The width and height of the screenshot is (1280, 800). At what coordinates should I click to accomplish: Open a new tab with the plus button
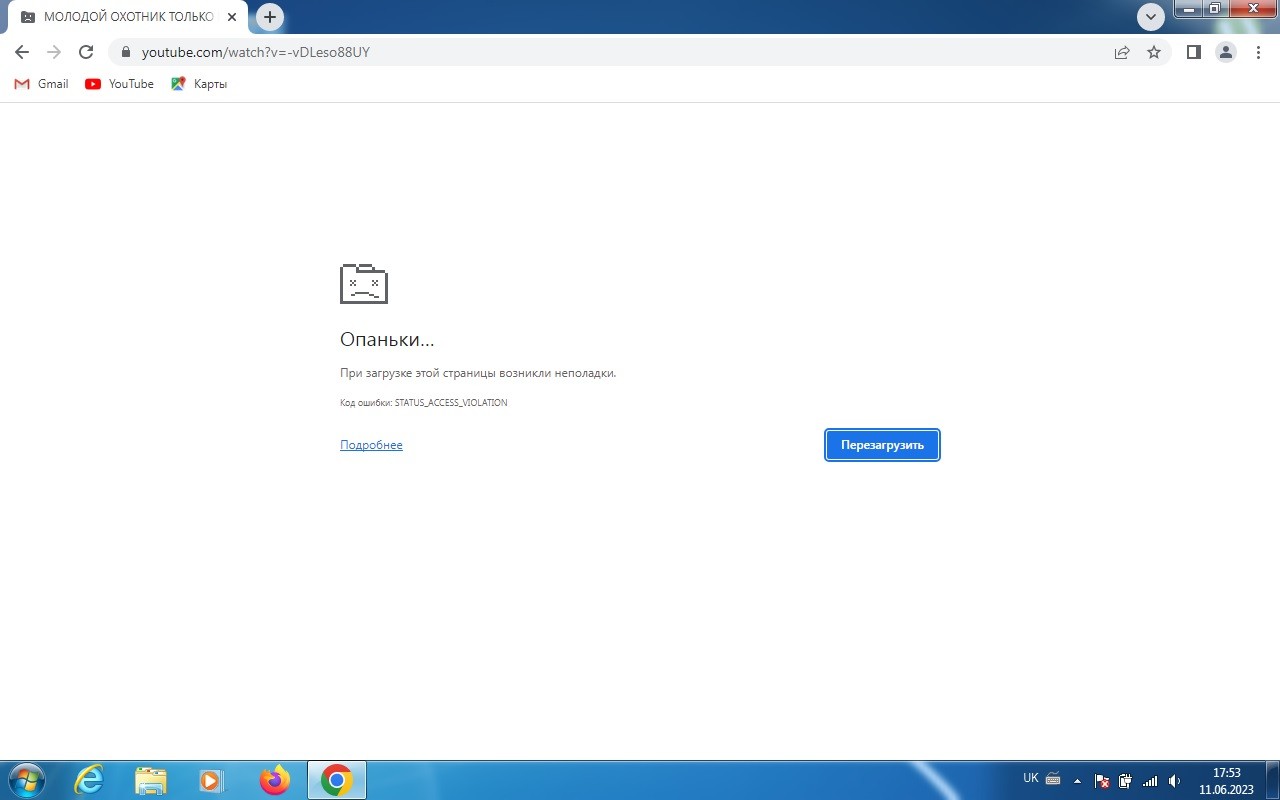pyautogui.click(x=270, y=17)
